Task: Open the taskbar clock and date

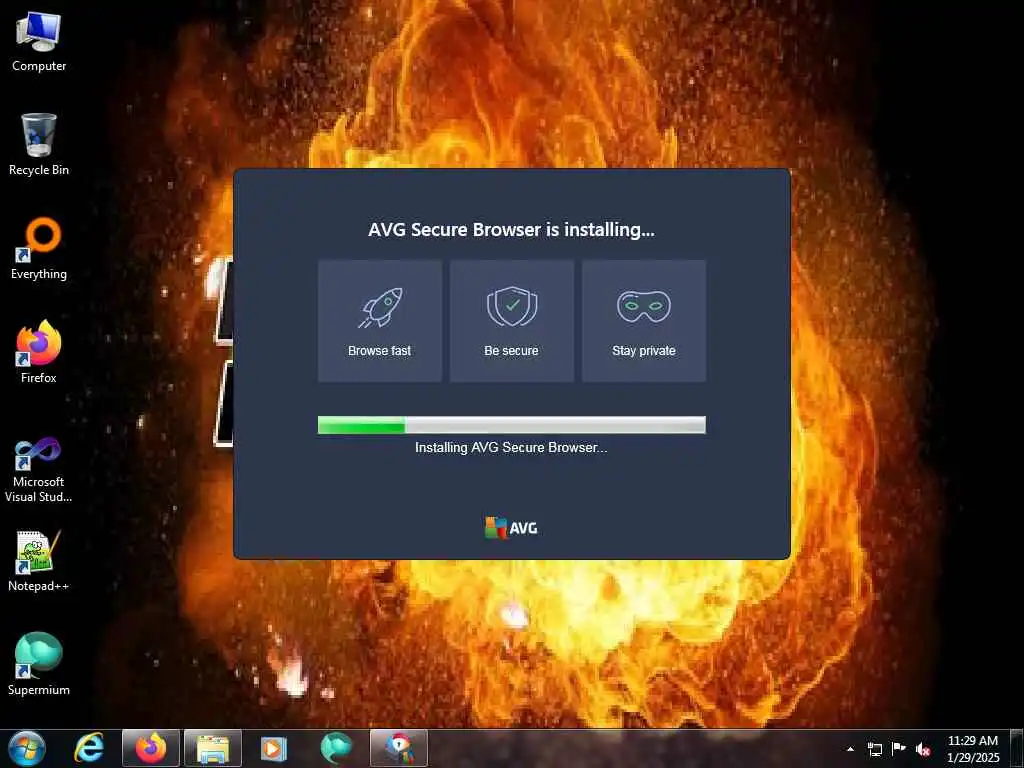Action: click(x=973, y=749)
